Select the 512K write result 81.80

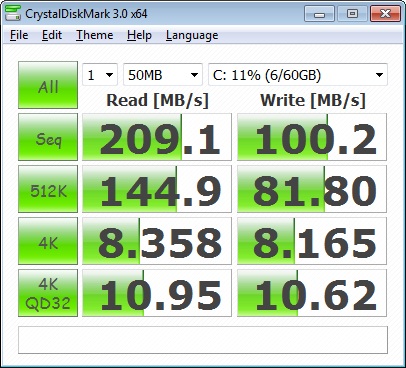pos(312,189)
